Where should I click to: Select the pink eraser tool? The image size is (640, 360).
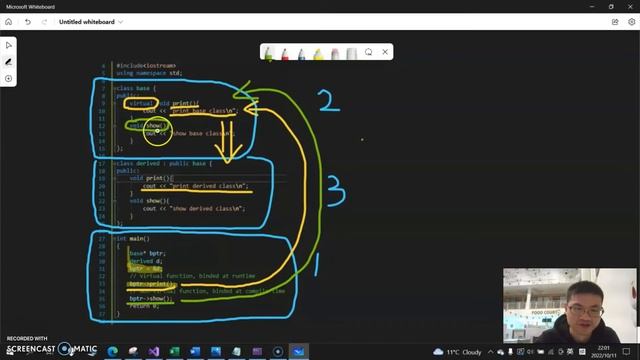pyautogui.click(x=335, y=53)
